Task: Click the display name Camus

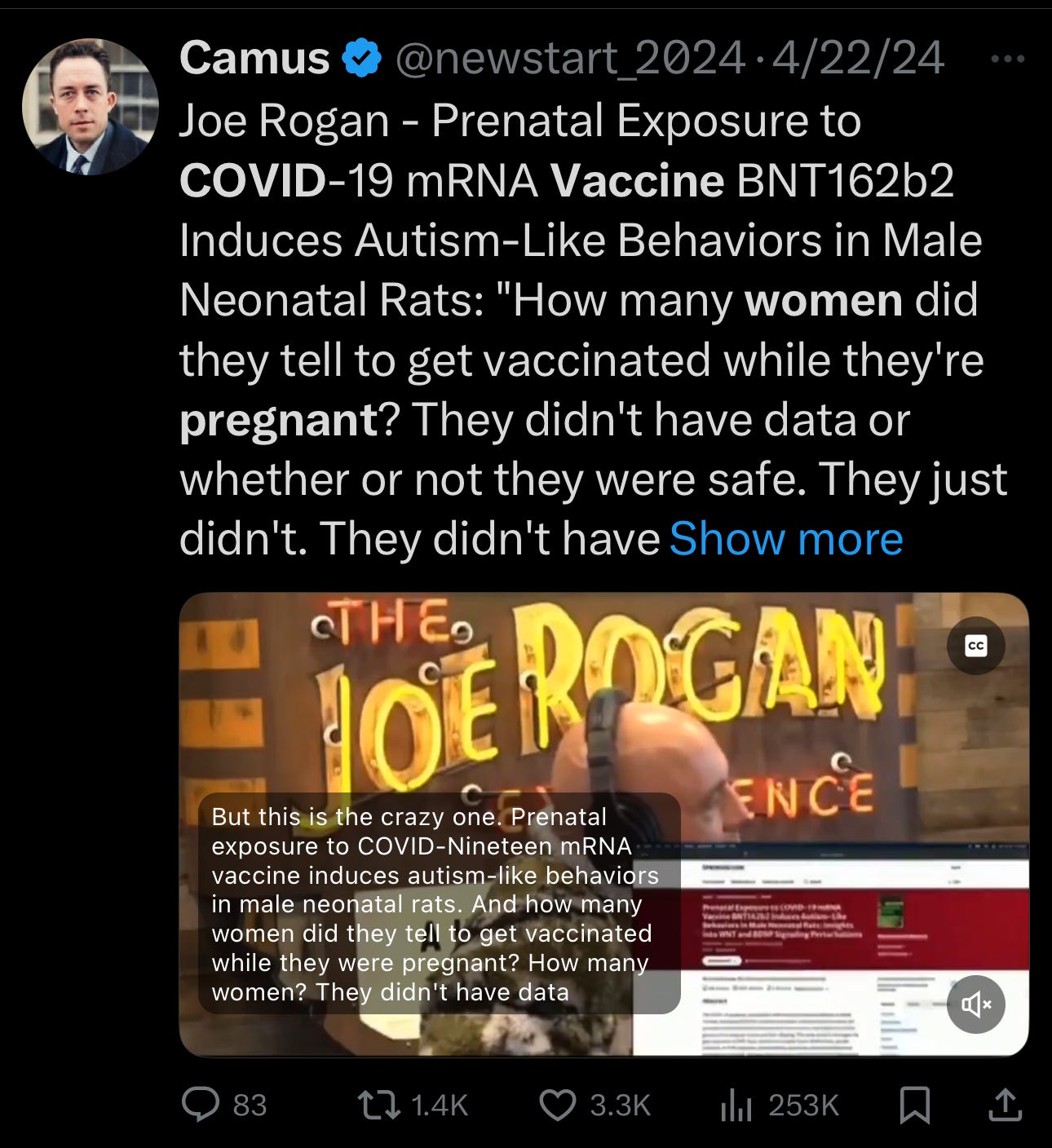Action: pyautogui.click(x=254, y=59)
